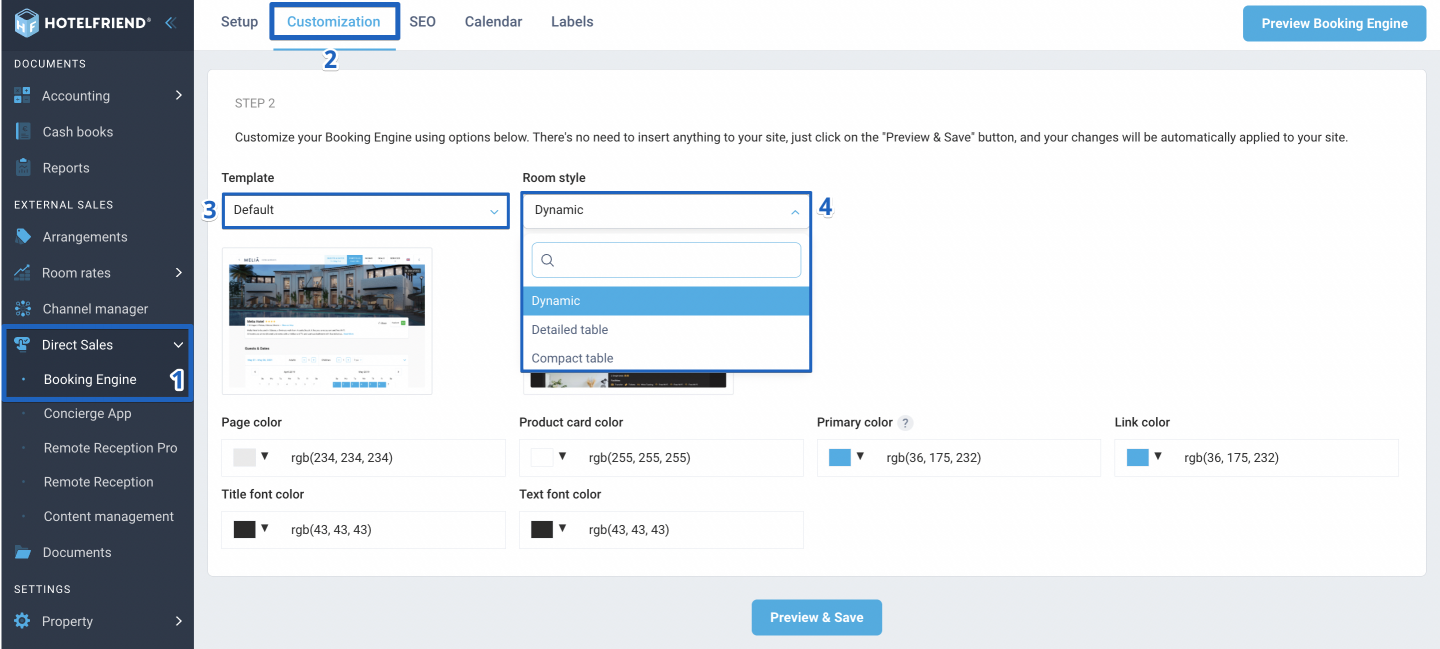This screenshot has height=649, width=1440.
Task: Click the Cash books icon
Action: click(x=22, y=132)
